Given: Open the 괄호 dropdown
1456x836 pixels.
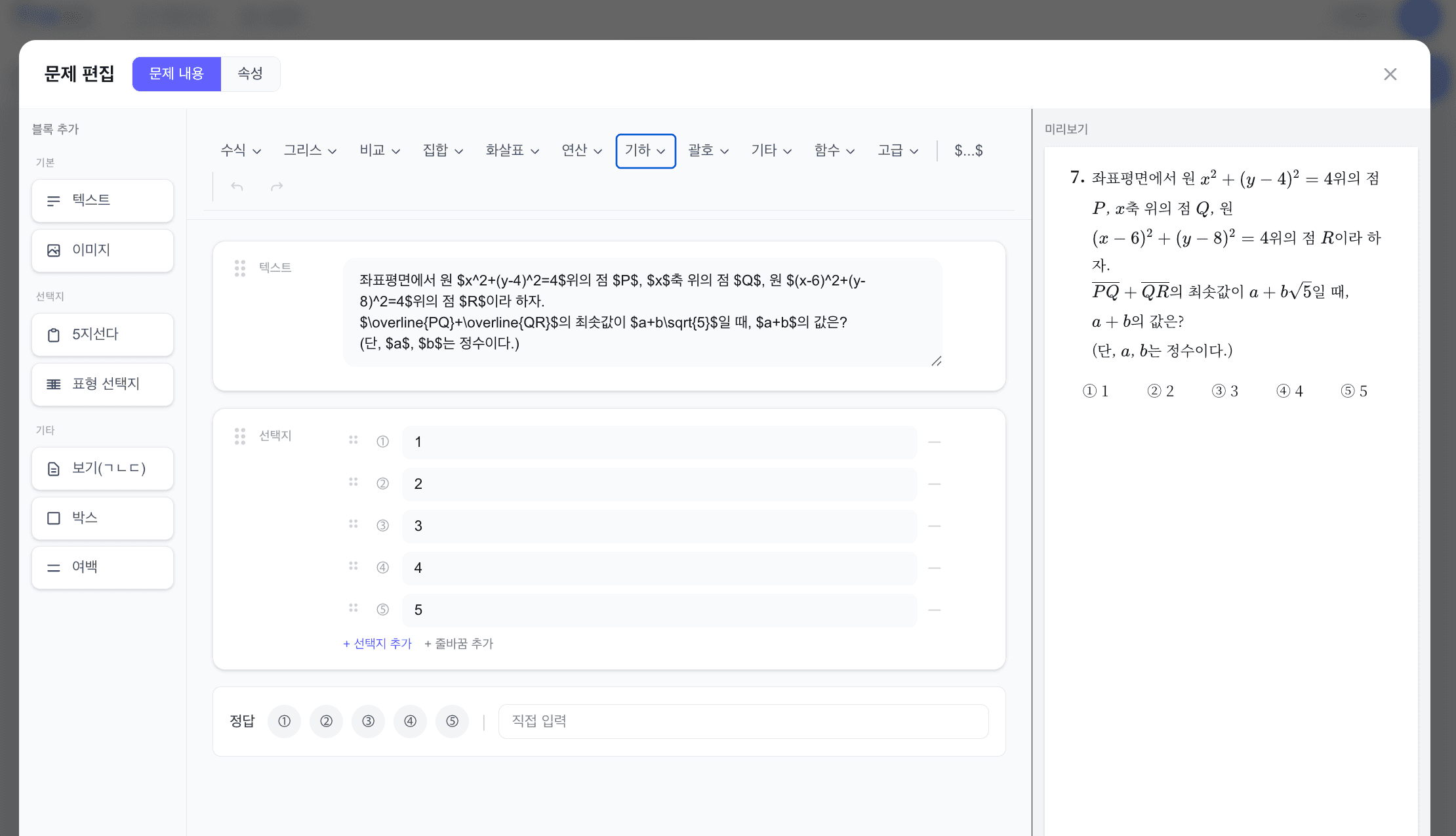Looking at the screenshot, I should 708,151.
